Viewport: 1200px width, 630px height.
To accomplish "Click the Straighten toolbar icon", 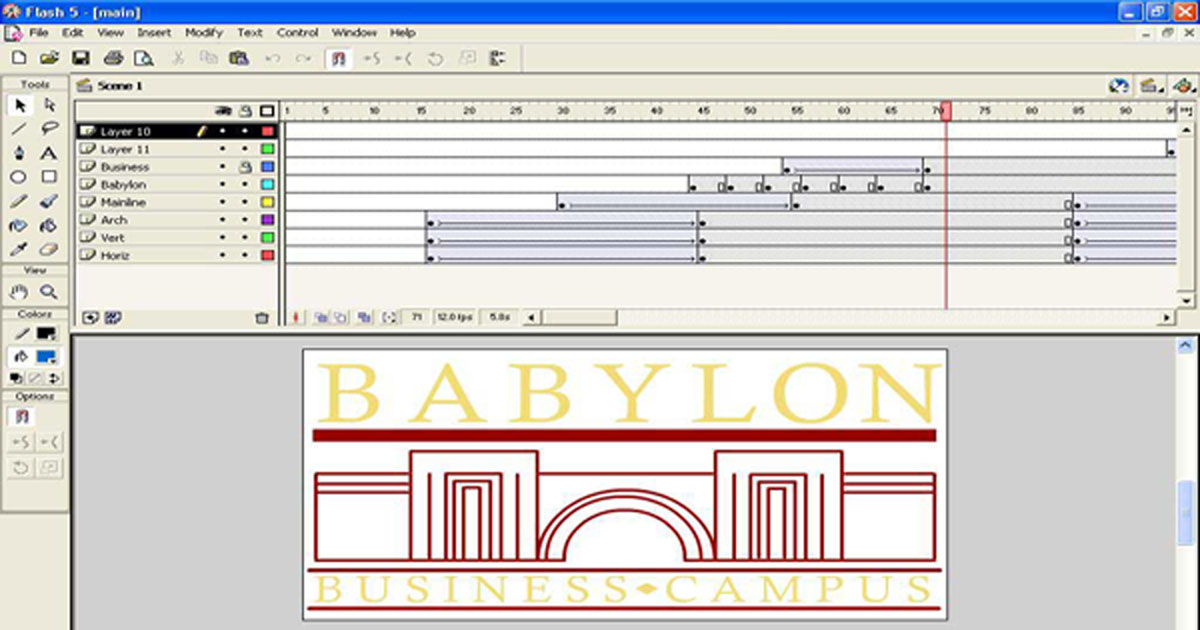I will point(403,58).
